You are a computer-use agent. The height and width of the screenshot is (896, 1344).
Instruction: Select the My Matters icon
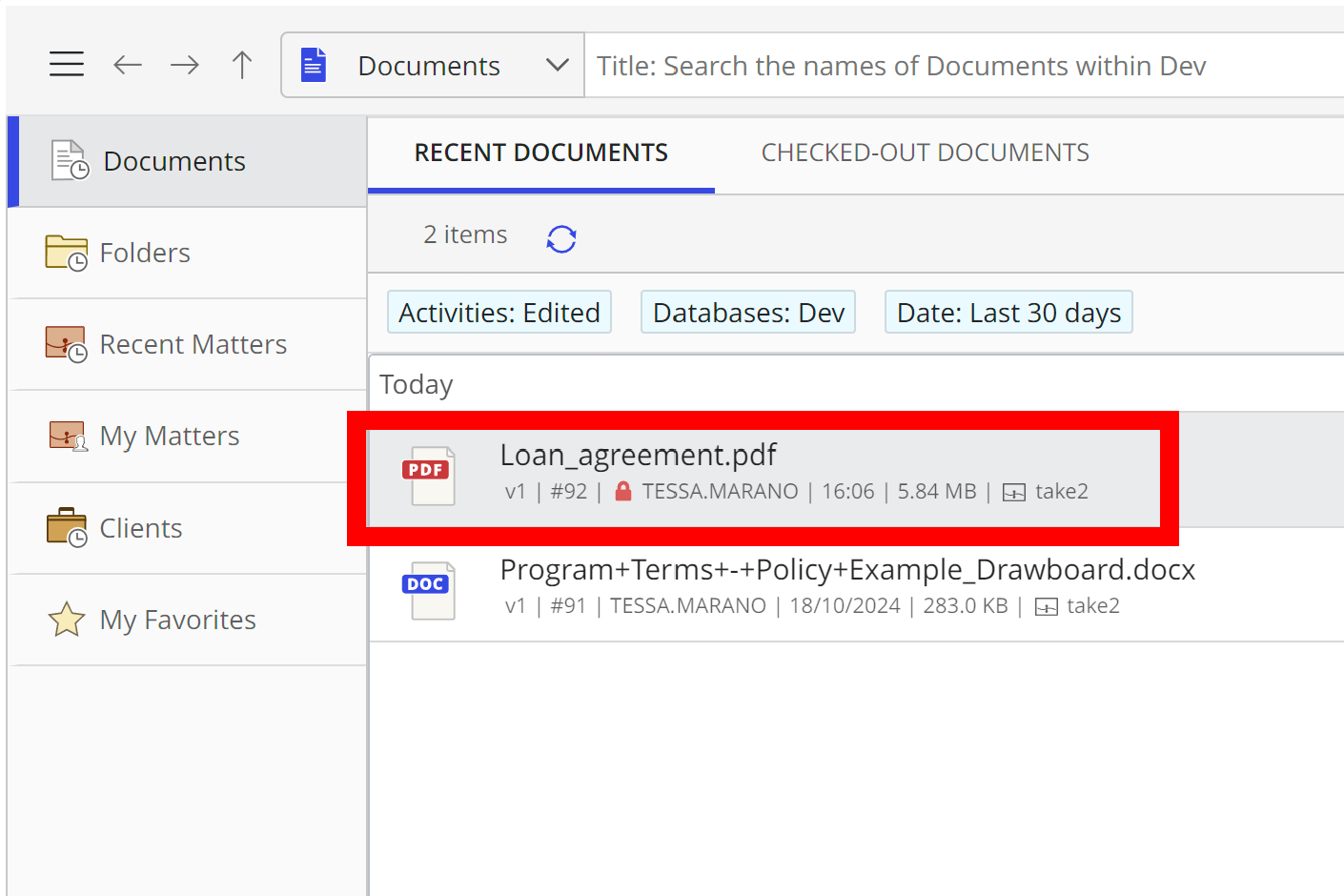coord(66,435)
